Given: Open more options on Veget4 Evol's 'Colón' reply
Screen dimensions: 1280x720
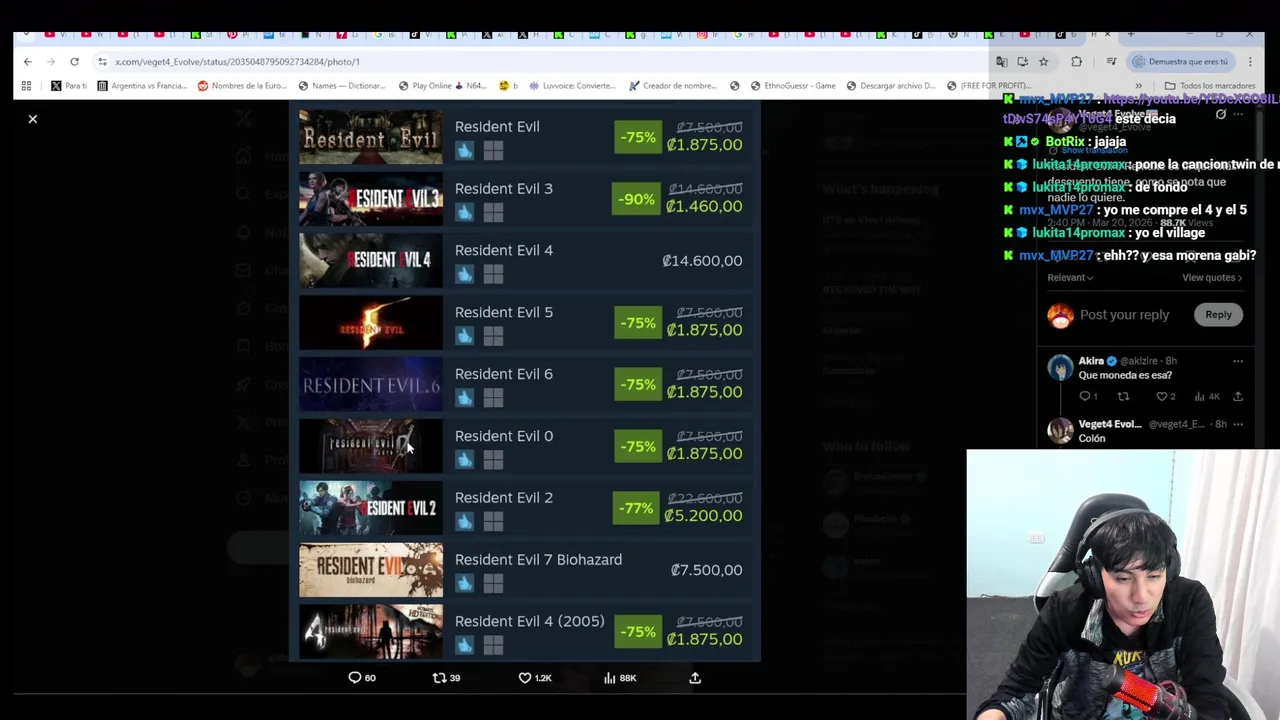Looking at the screenshot, I should [1238, 424].
